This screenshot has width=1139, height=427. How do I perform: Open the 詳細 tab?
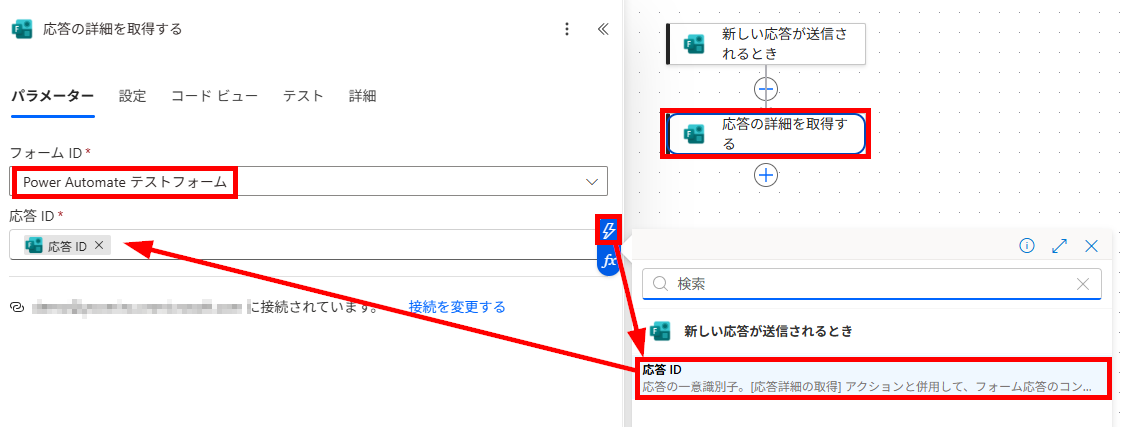pyautogui.click(x=362, y=96)
